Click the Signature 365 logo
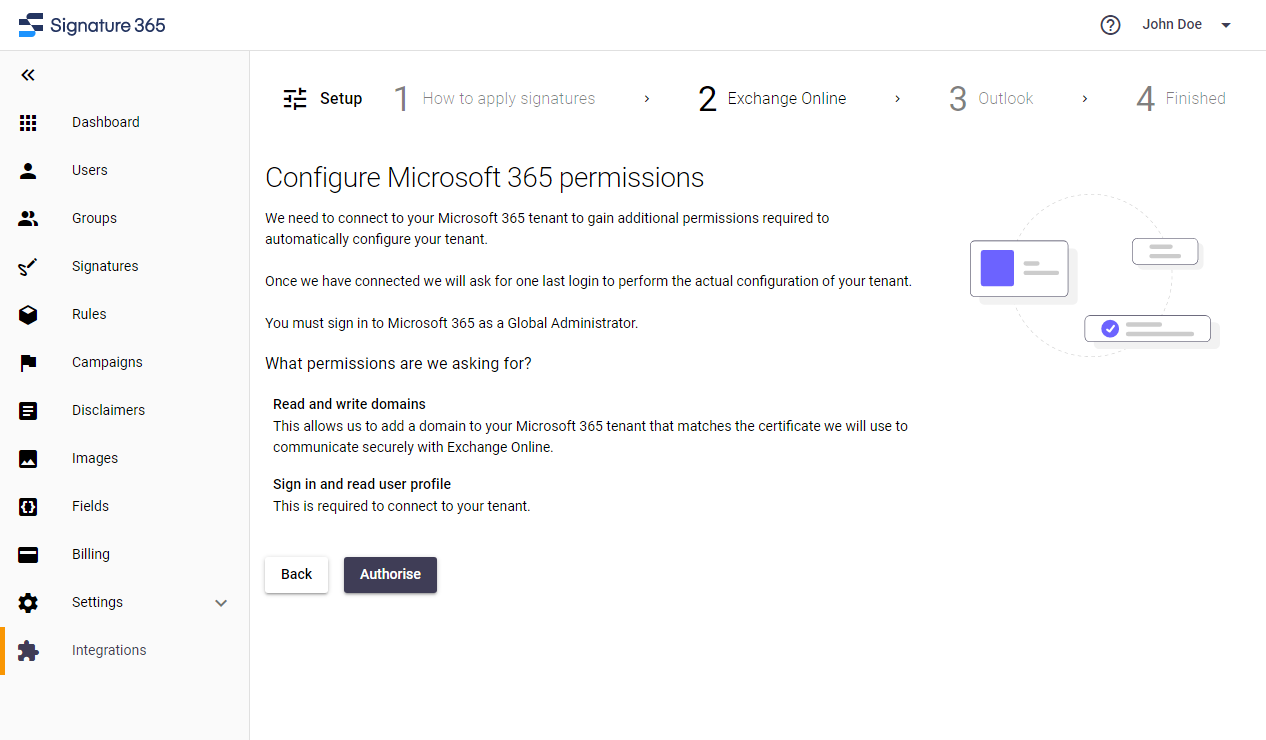 92,25
